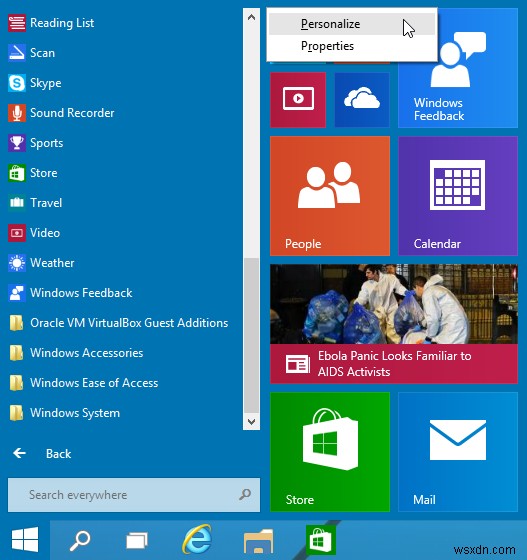Open the Windows Feedback icon in app list
This screenshot has height=560, width=527.
(x=17, y=293)
